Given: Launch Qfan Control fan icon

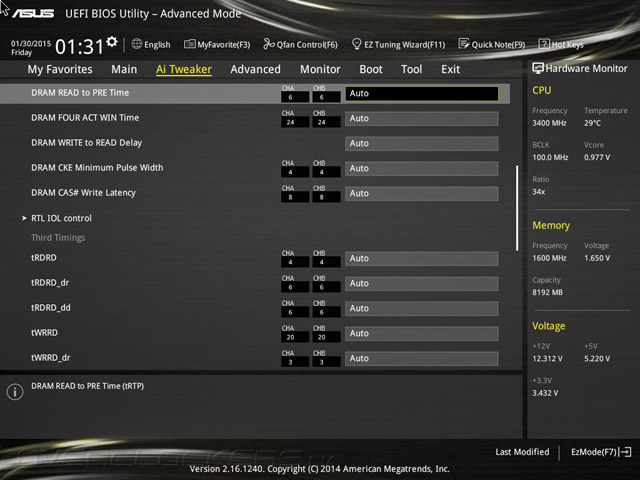Looking at the screenshot, I should coord(269,44).
